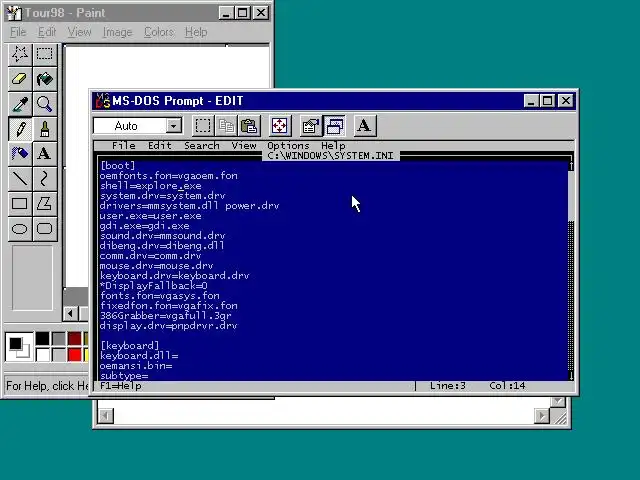
Task: Choose the Brush tool in Paint
Action: click(44, 129)
